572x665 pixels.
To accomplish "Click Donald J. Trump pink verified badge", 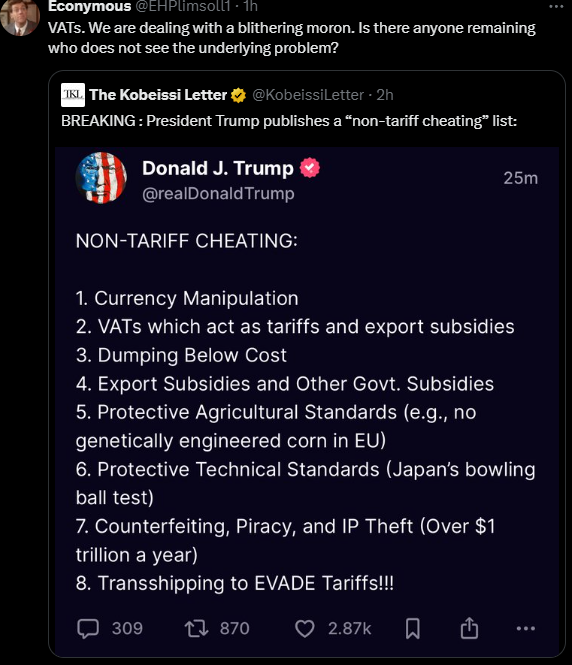I will point(310,168).
